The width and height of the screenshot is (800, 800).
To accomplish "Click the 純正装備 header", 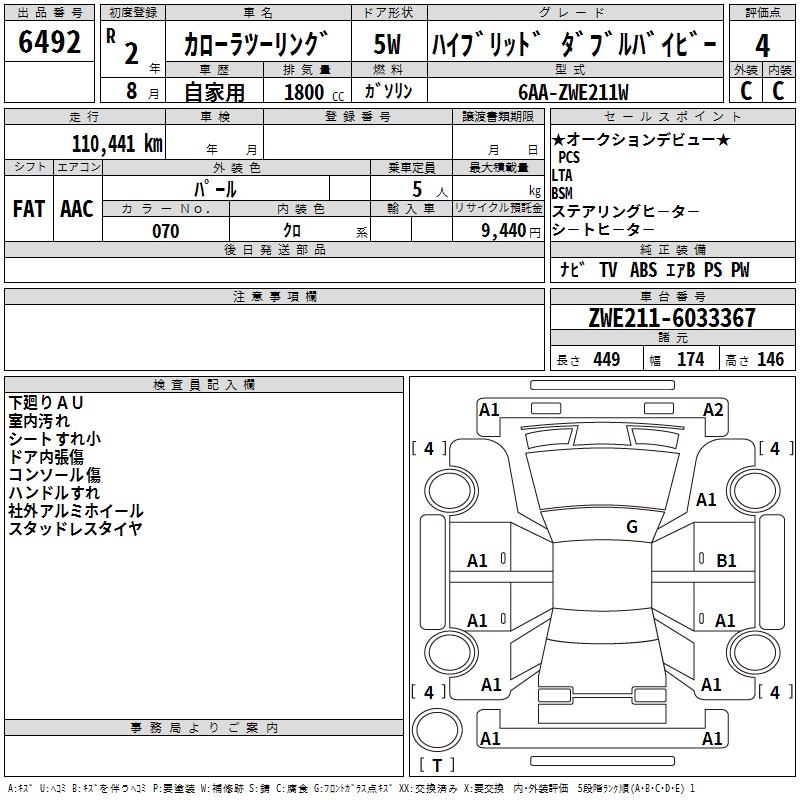I will tap(672, 249).
